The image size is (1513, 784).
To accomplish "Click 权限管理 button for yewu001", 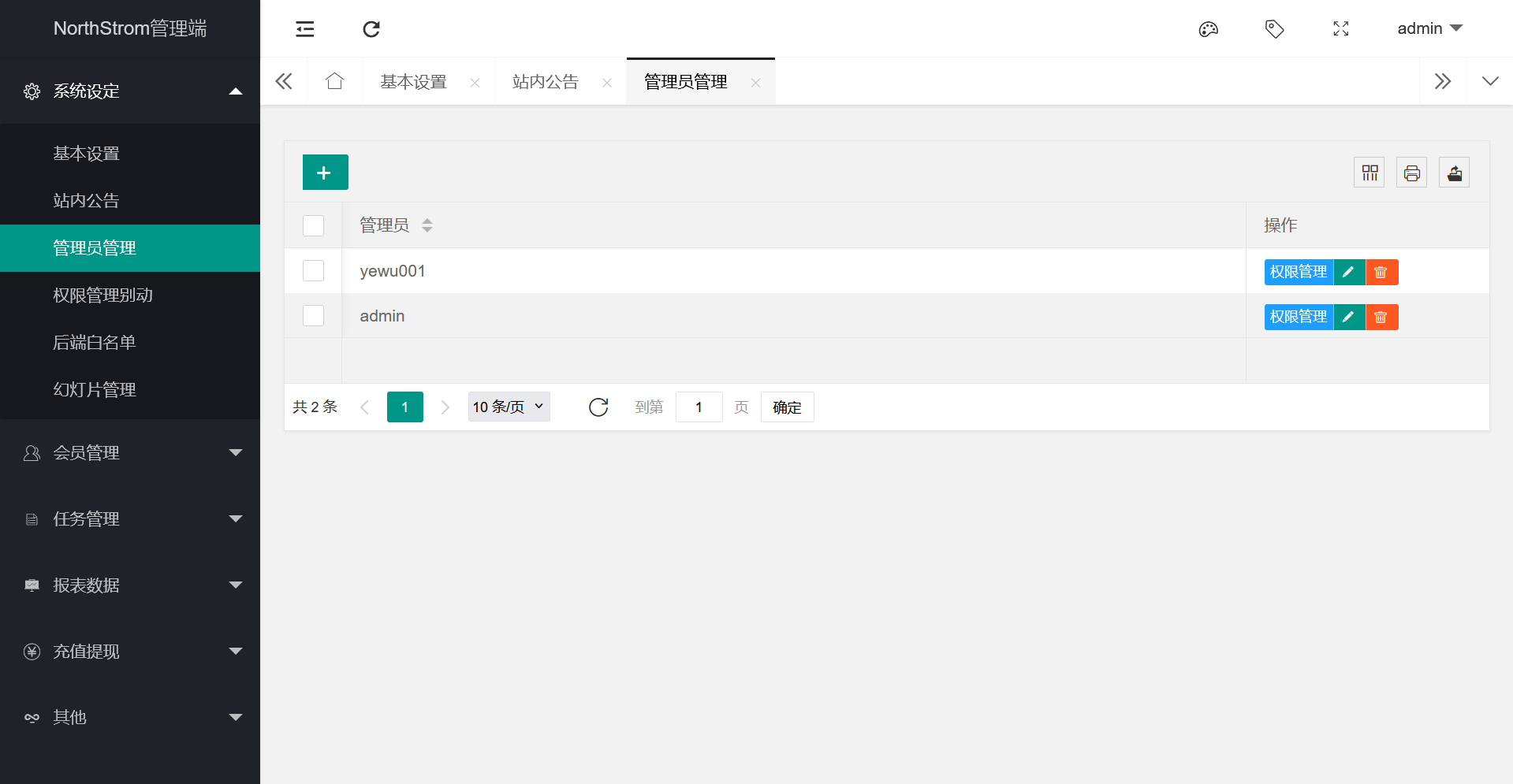I will pyautogui.click(x=1299, y=272).
